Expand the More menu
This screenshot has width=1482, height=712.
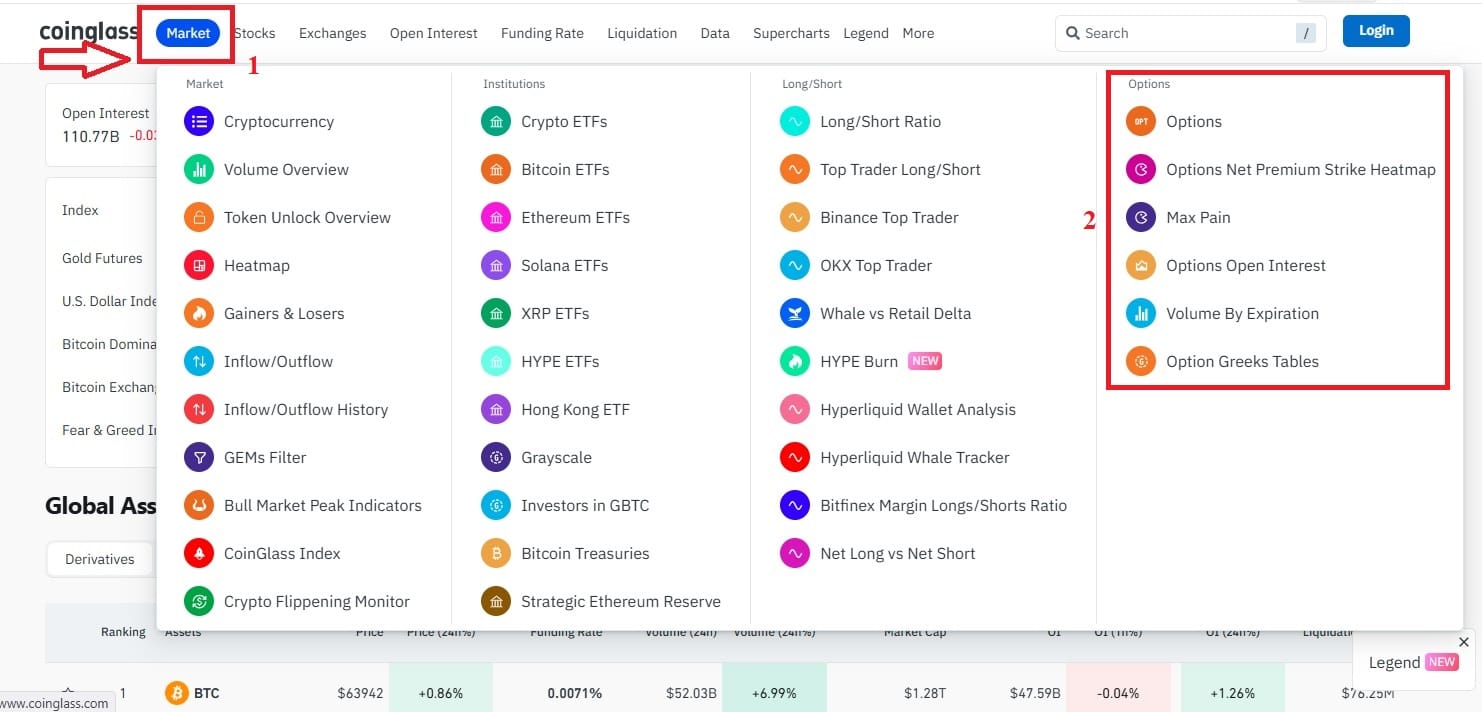tap(918, 33)
